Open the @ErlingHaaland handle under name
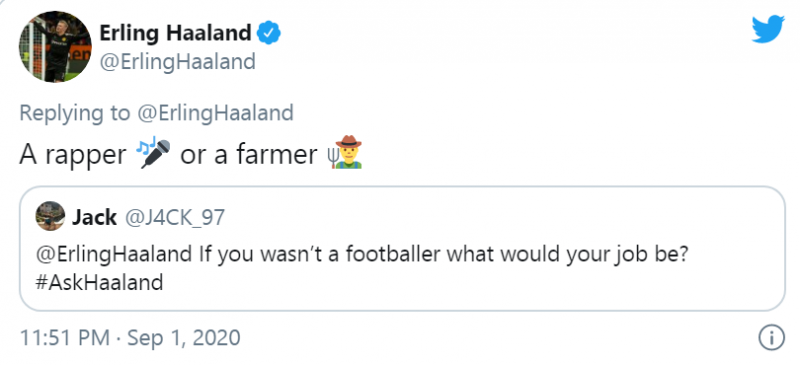The width and height of the screenshot is (800, 365). tap(177, 62)
